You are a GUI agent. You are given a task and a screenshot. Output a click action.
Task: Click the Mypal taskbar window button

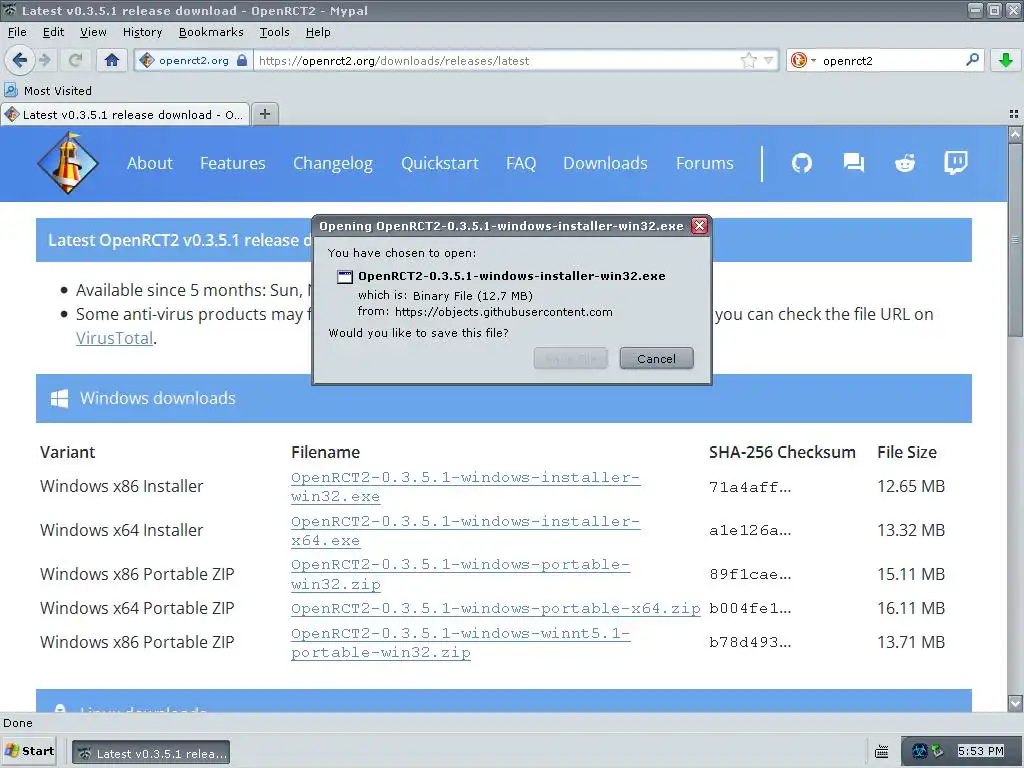point(151,753)
